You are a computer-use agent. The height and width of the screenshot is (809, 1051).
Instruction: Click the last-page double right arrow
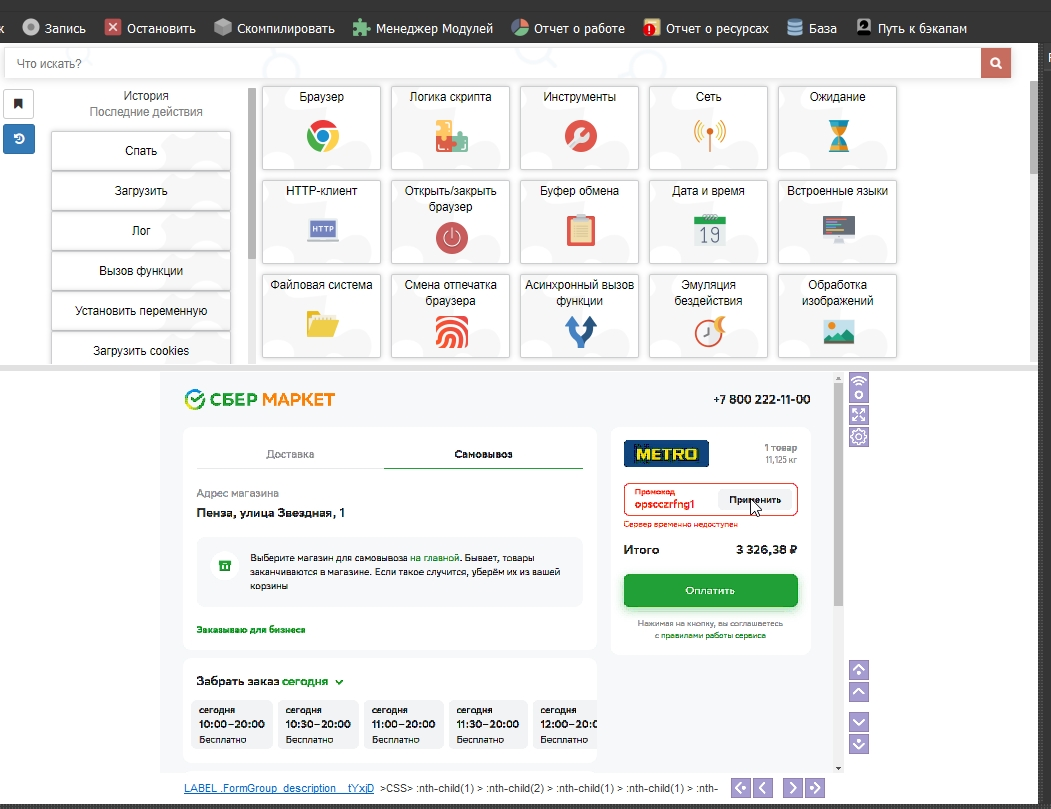(x=815, y=788)
